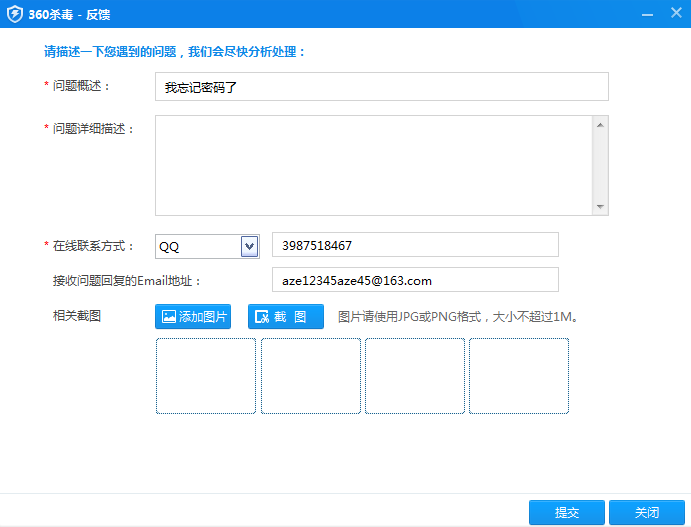
Task: Focus the 问题概述 summary input field
Action: (381, 87)
